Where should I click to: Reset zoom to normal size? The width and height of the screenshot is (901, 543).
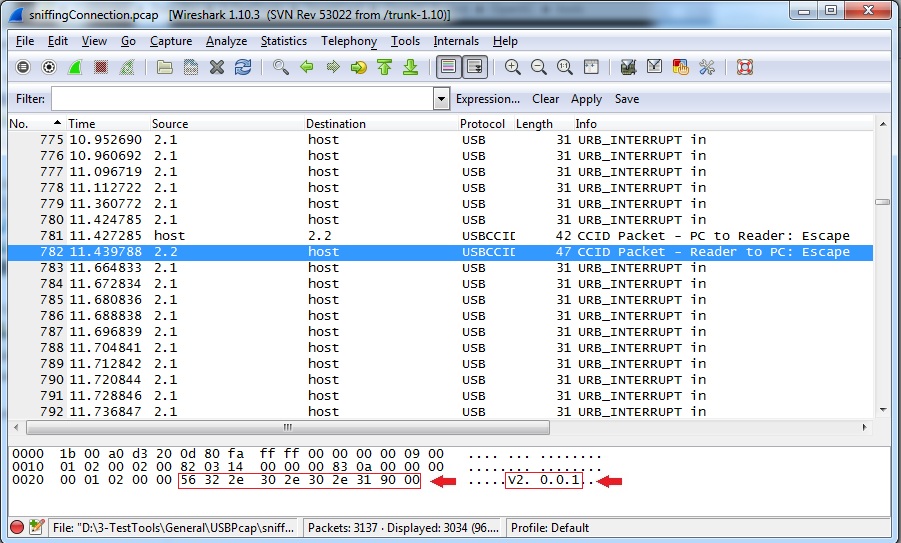[x=565, y=67]
